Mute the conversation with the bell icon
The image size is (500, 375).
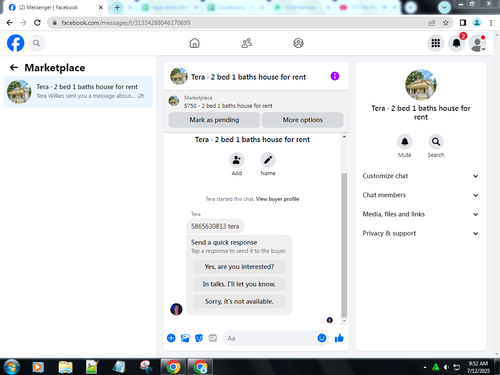(x=405, y=142)
